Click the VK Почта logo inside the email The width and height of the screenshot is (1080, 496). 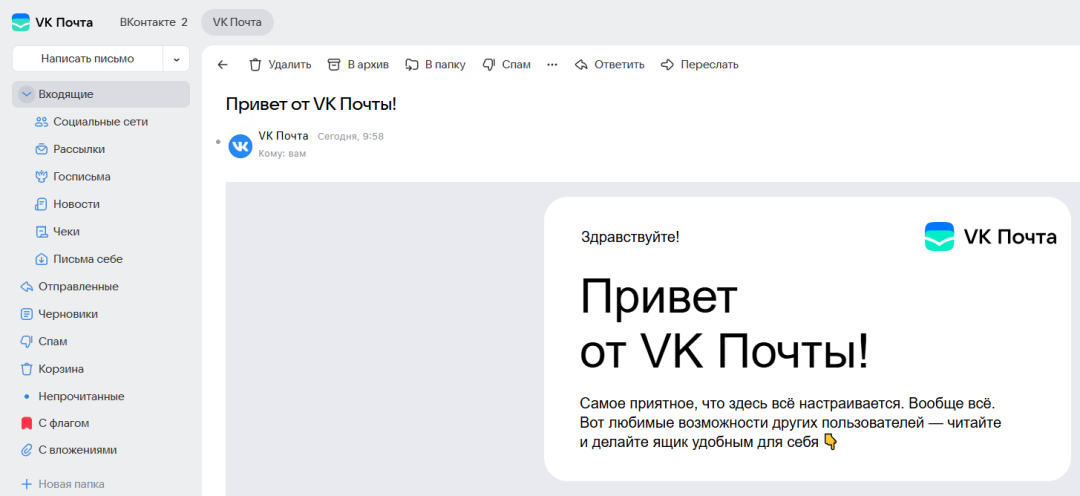(990, 237)
